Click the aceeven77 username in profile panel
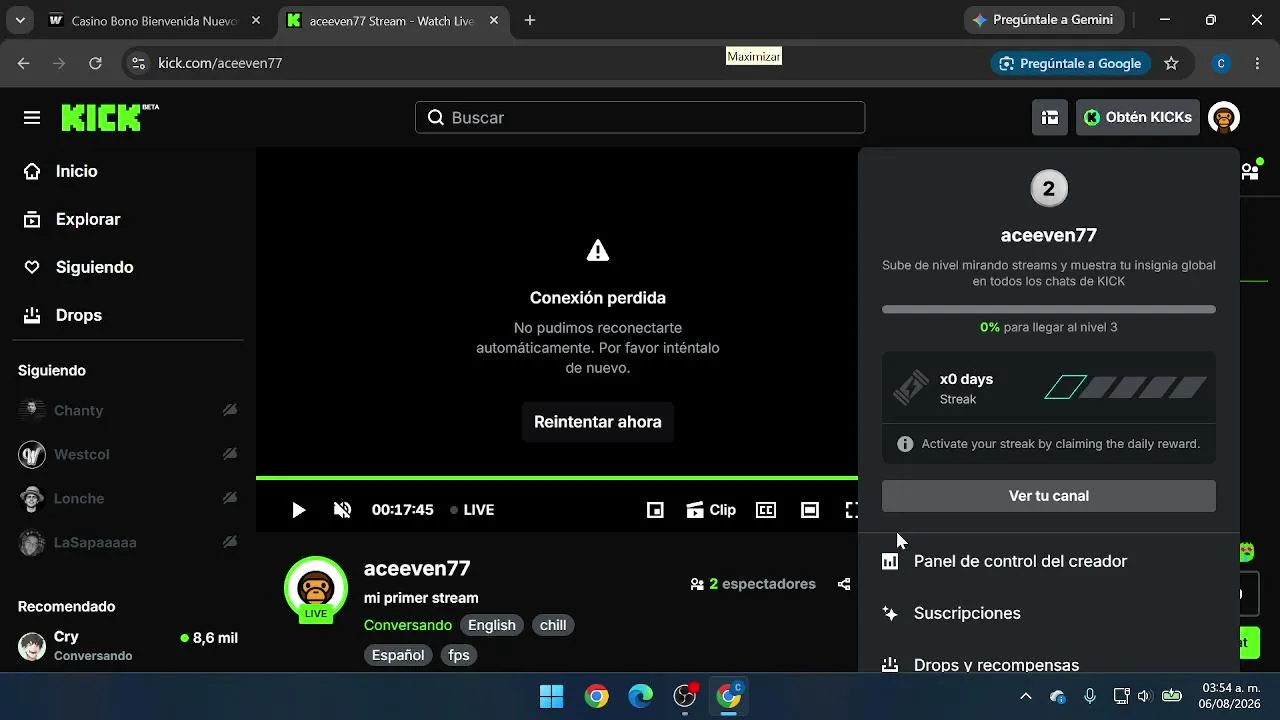The image size is (1280, 720). coord(1049,235)
